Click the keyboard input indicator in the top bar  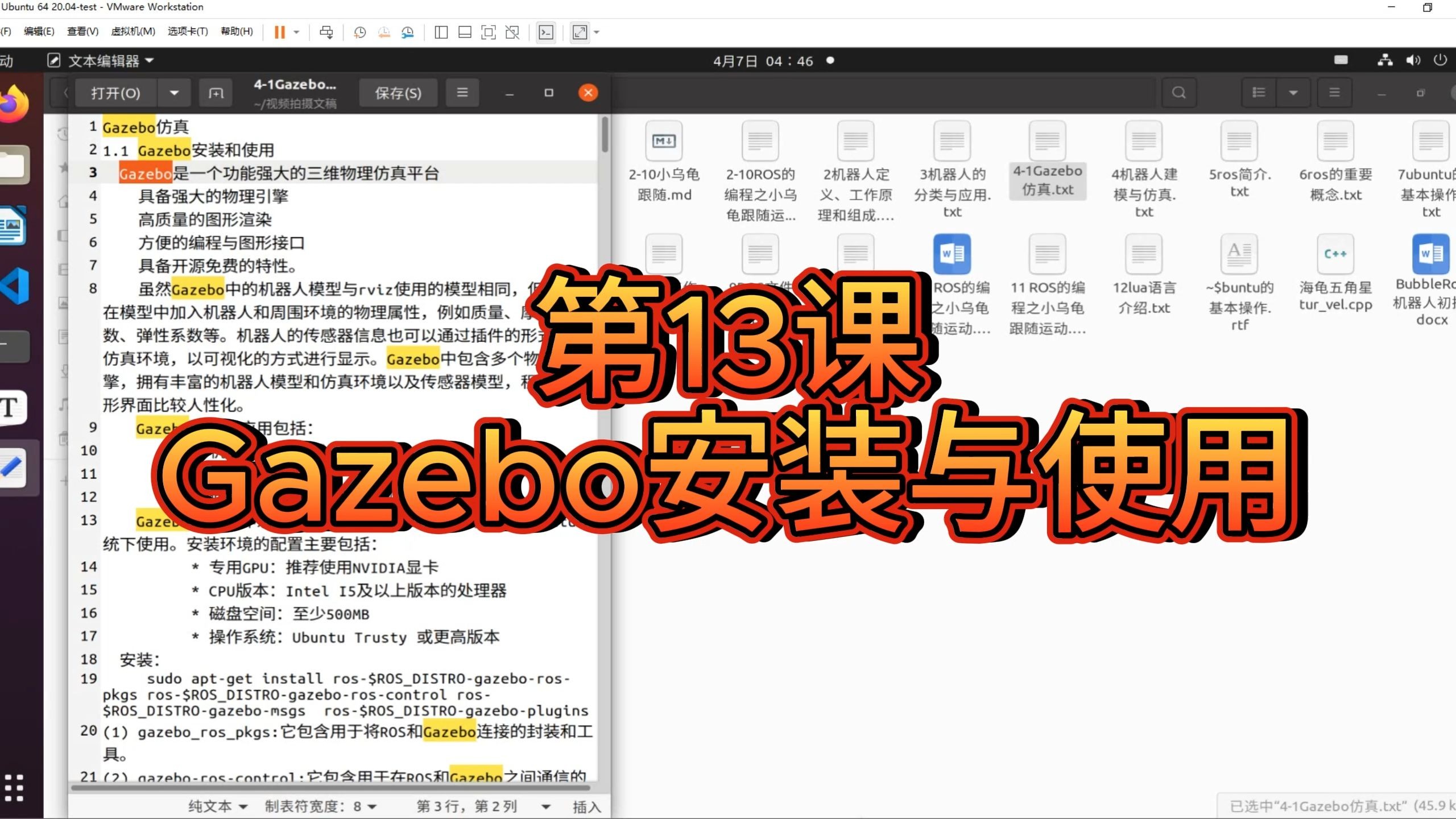1341,60
